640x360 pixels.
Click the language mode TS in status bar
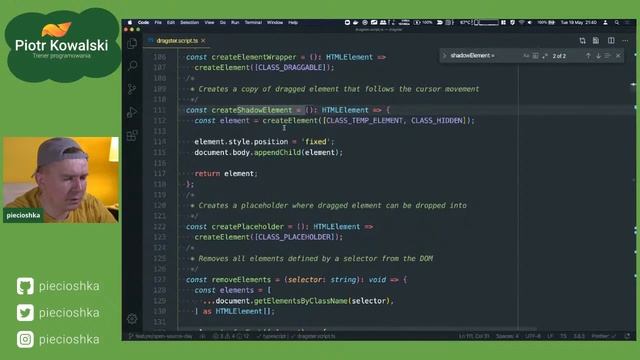563,336
